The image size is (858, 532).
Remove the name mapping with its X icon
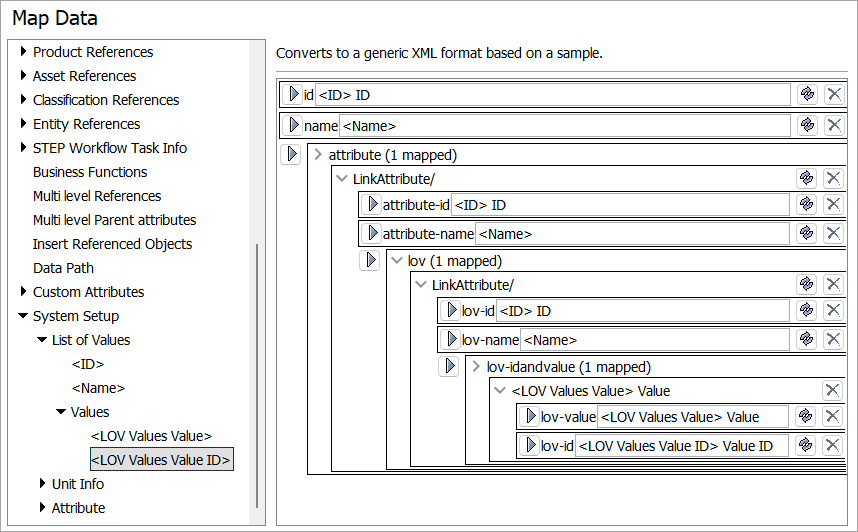[833, 125]
